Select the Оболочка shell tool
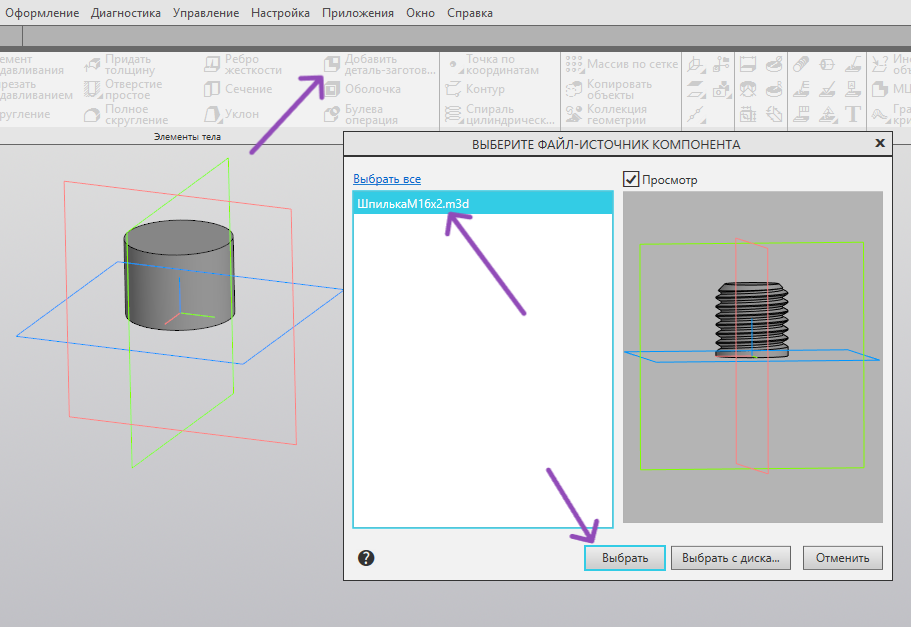Viewport: 911px width, 627px height. pyautogui.click(x=332, y=89)
